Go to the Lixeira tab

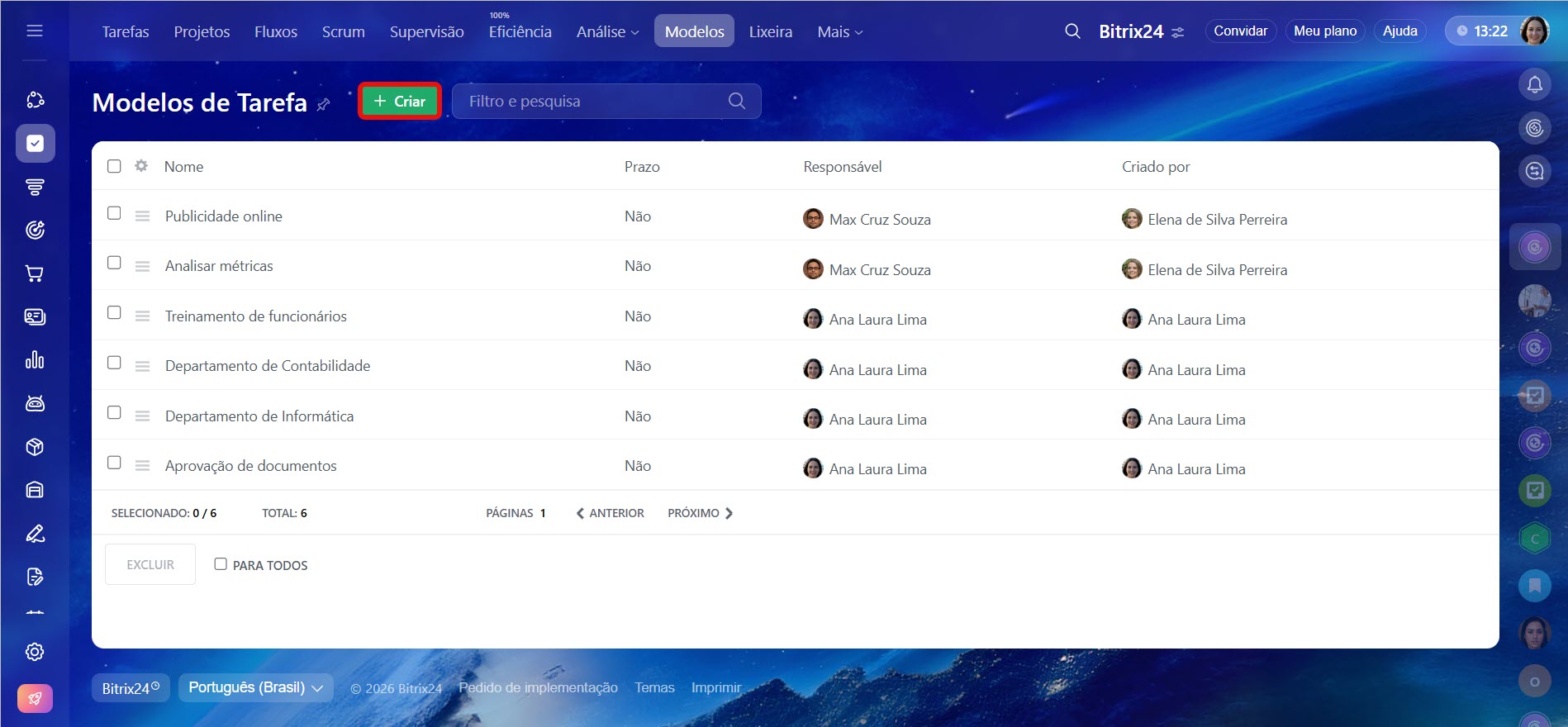(770, 32)
